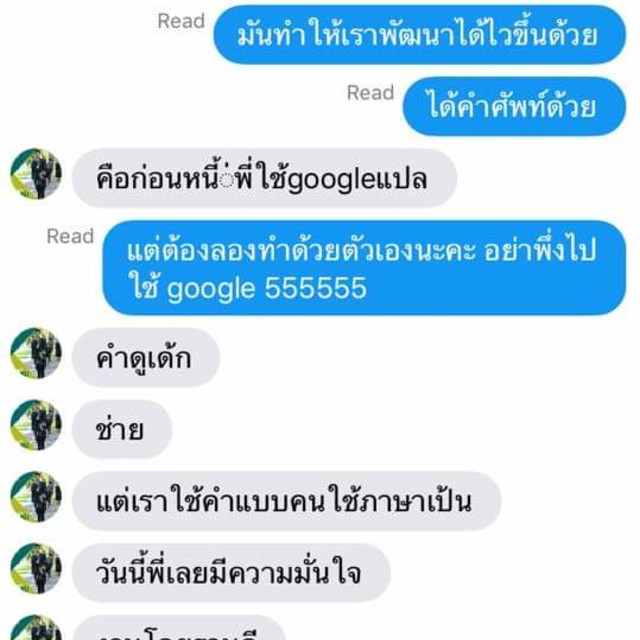
Task: Tap avatar beside 'คำดูเด้ก' message
Action: tap(36, 353)
